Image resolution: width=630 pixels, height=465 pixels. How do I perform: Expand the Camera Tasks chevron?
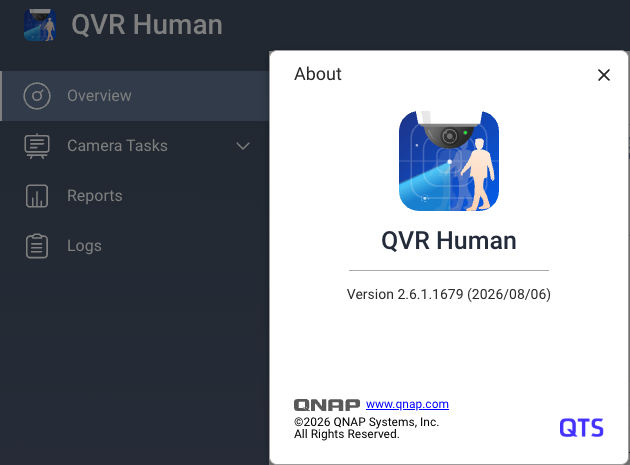[243, 146]
